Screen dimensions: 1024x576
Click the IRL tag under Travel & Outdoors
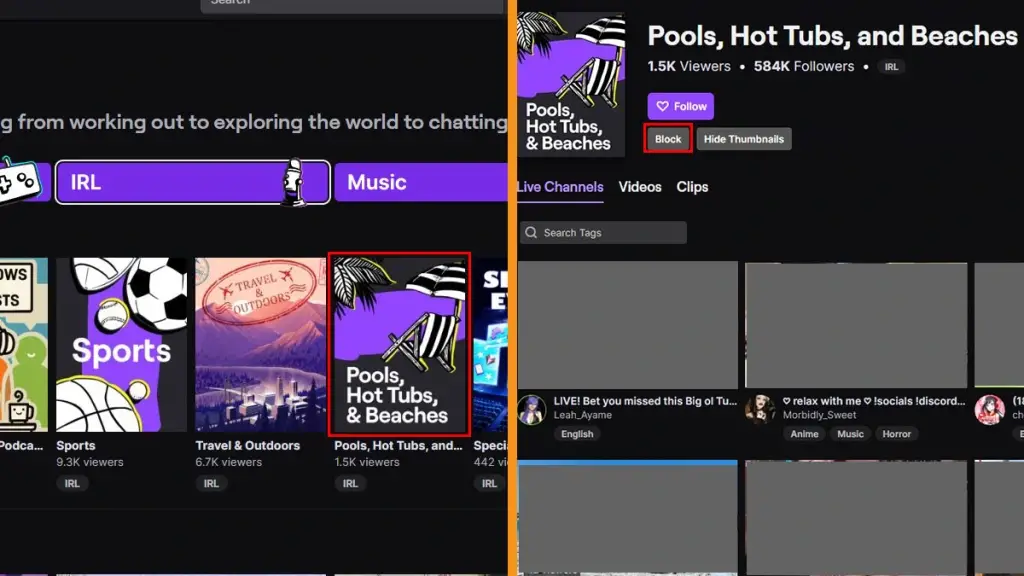pyautogui.click(x=211, y=483)
